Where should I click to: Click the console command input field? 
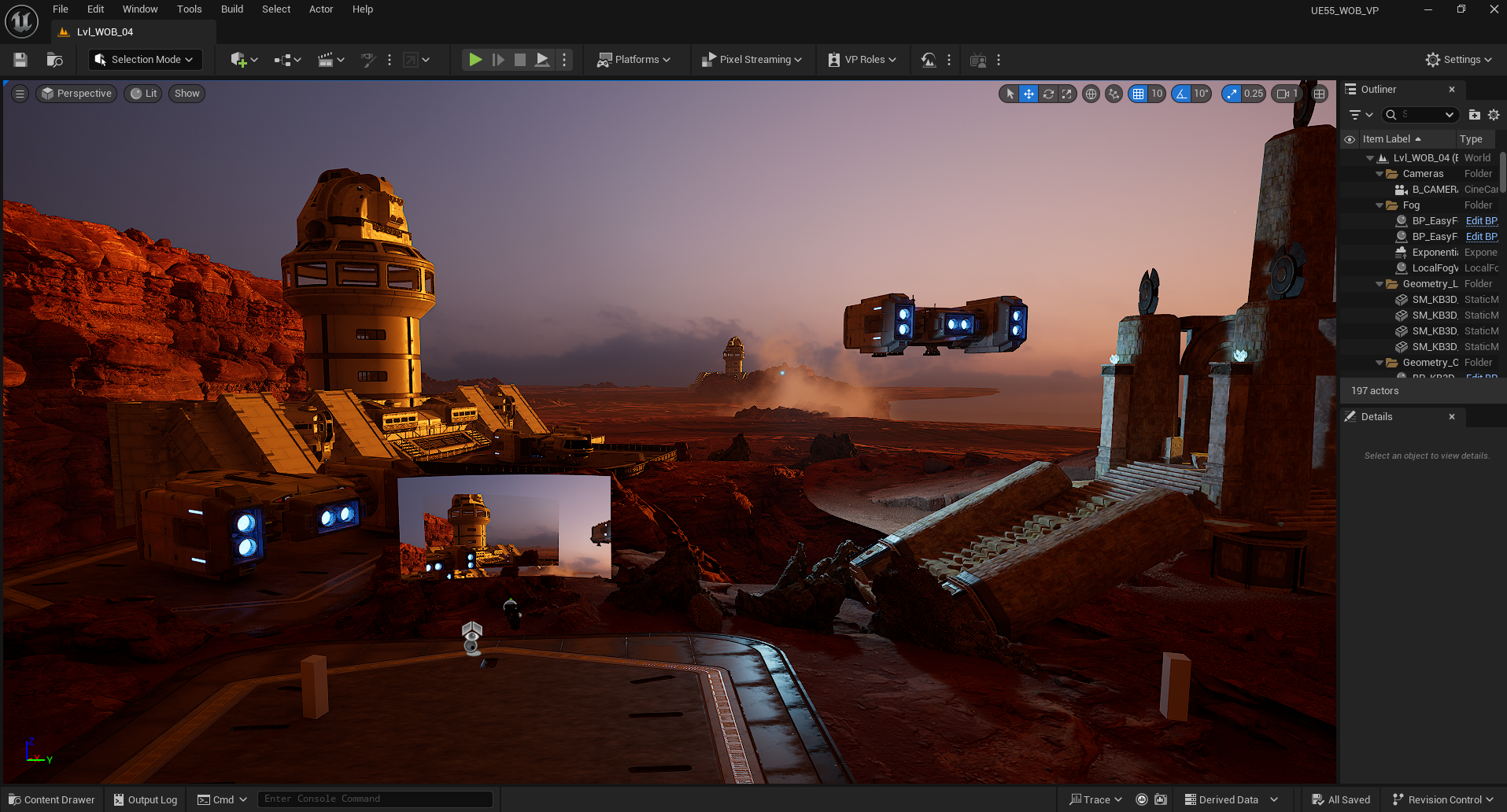tap(375, 799)
